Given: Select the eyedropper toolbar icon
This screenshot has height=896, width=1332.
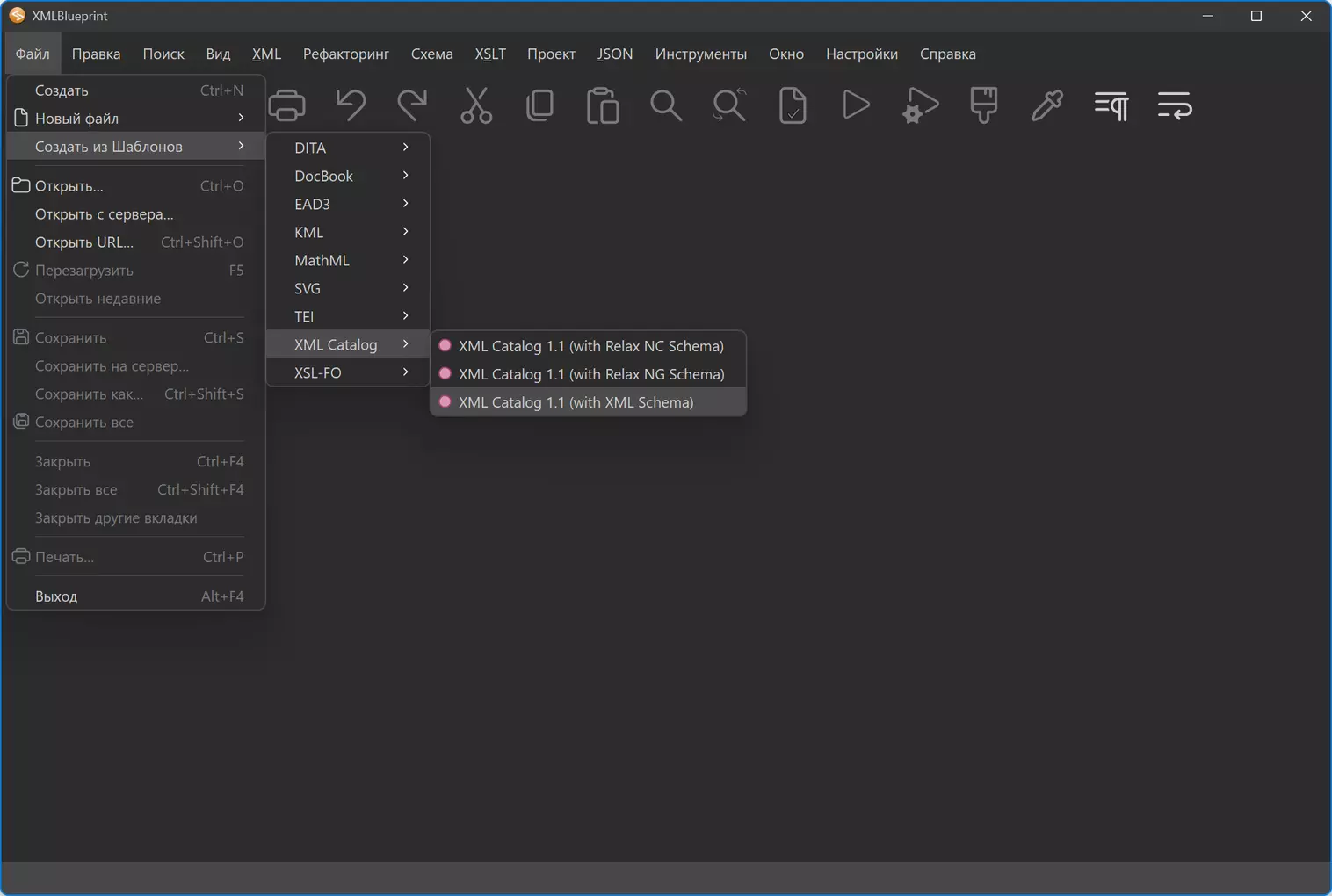Looking at the screenshot, I should pos(1046,105).
